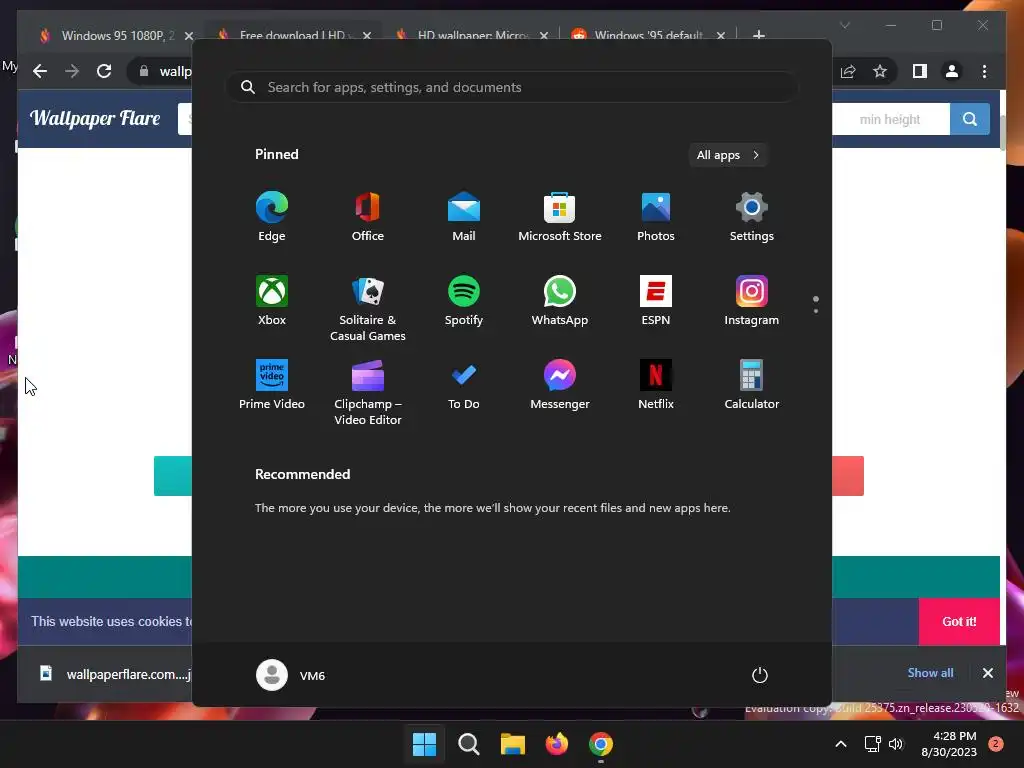This screenshot has height=768, width=1024.
Task: Switch to Chrome on the taskbar
Action: (x=601, y=744)
